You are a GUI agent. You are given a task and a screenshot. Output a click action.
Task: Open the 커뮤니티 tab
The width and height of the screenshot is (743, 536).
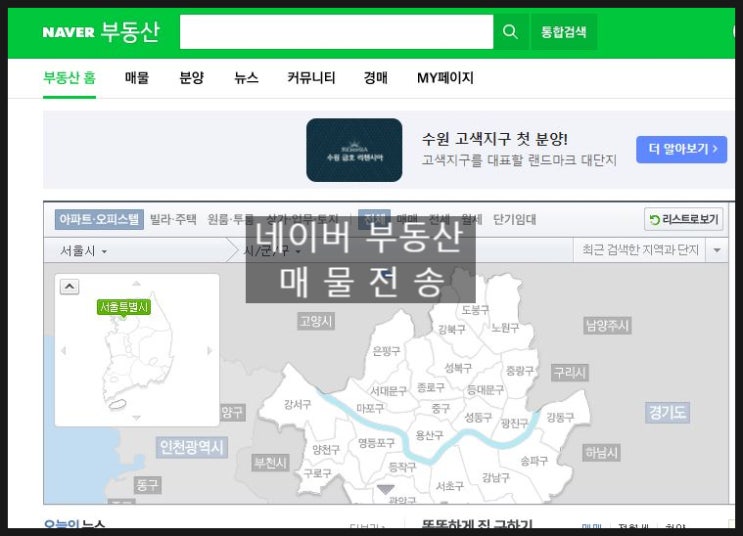311,78
